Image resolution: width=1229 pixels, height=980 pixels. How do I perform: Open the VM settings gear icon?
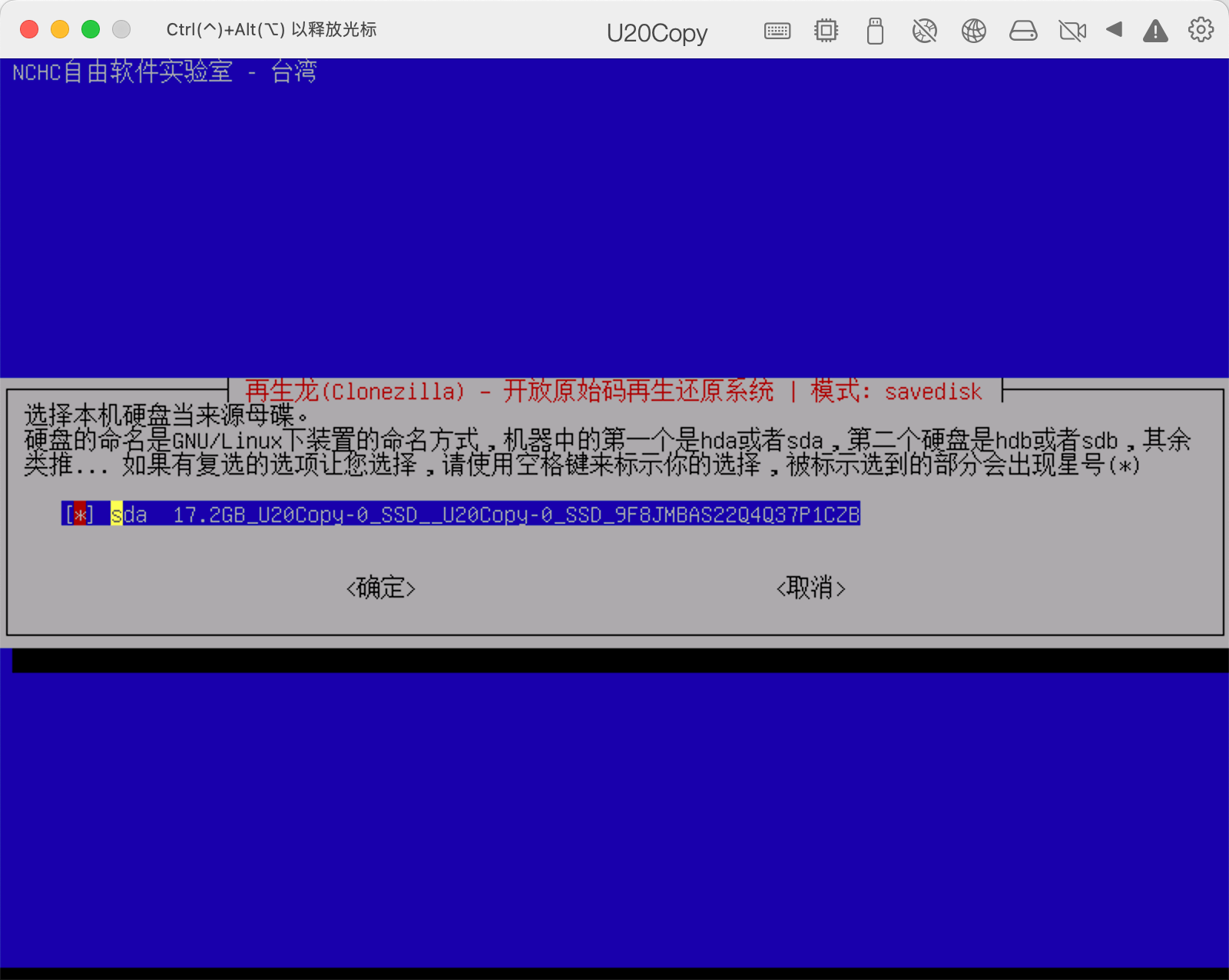pos(1200,29)
